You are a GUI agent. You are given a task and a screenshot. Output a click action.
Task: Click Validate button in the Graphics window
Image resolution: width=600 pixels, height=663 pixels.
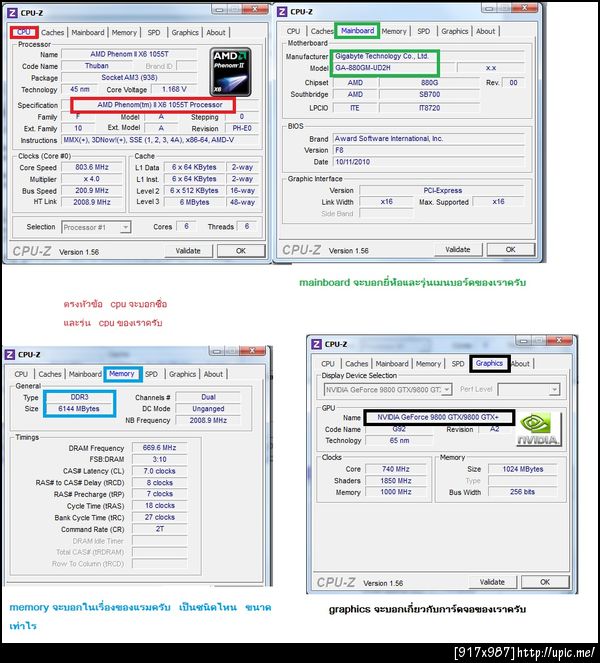click(x=492, y=582)
